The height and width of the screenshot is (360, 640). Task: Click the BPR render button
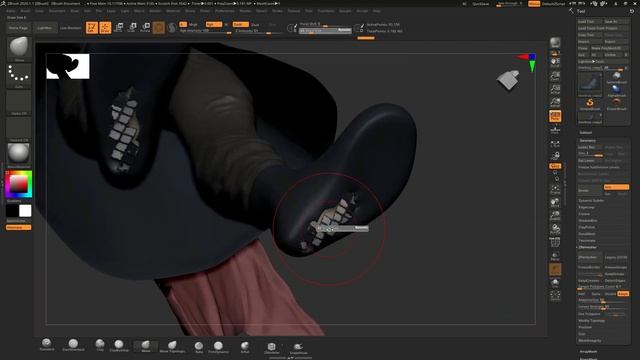coord(555,43)
